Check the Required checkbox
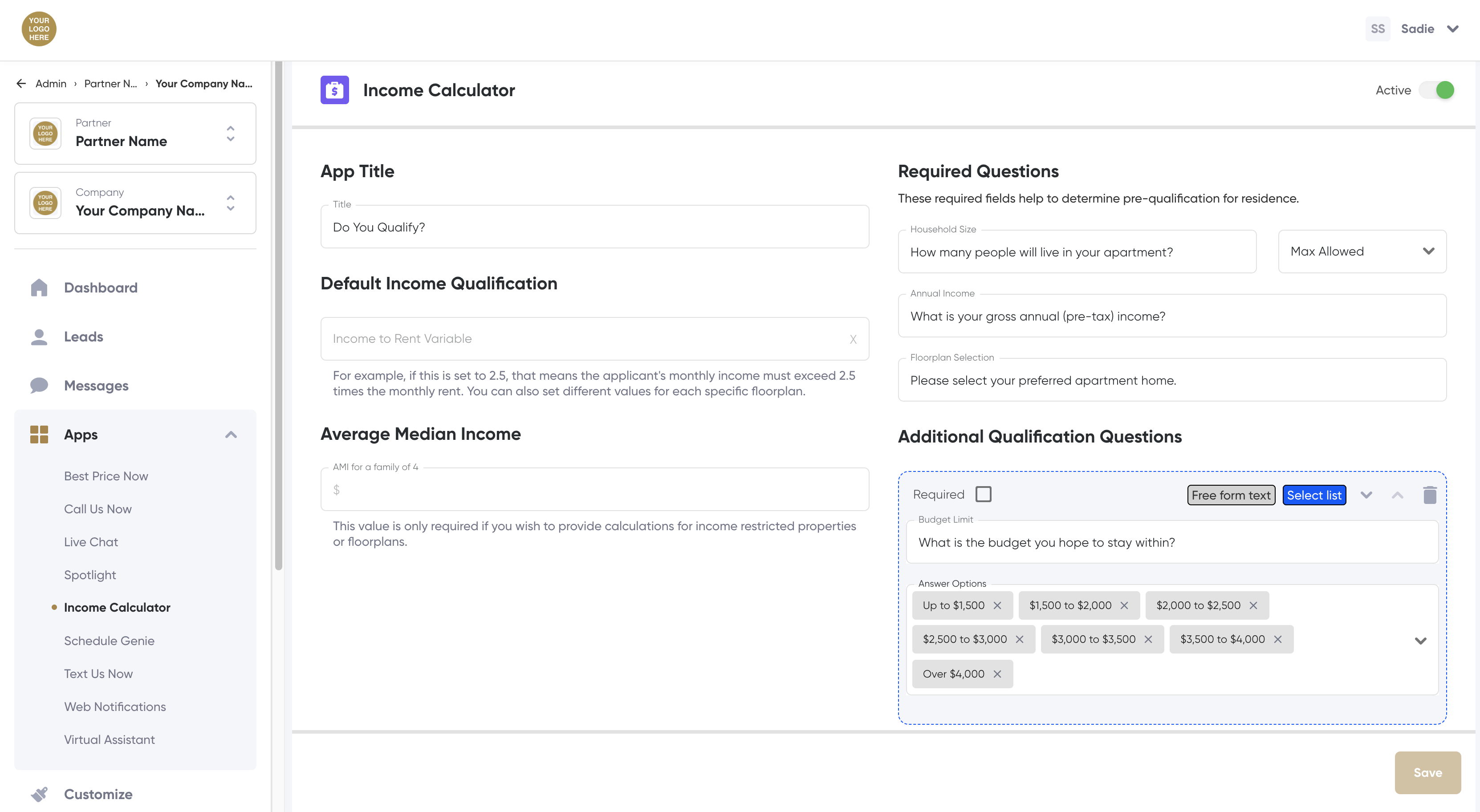This screenshot has height=812, width=1480. click(983, 494)
